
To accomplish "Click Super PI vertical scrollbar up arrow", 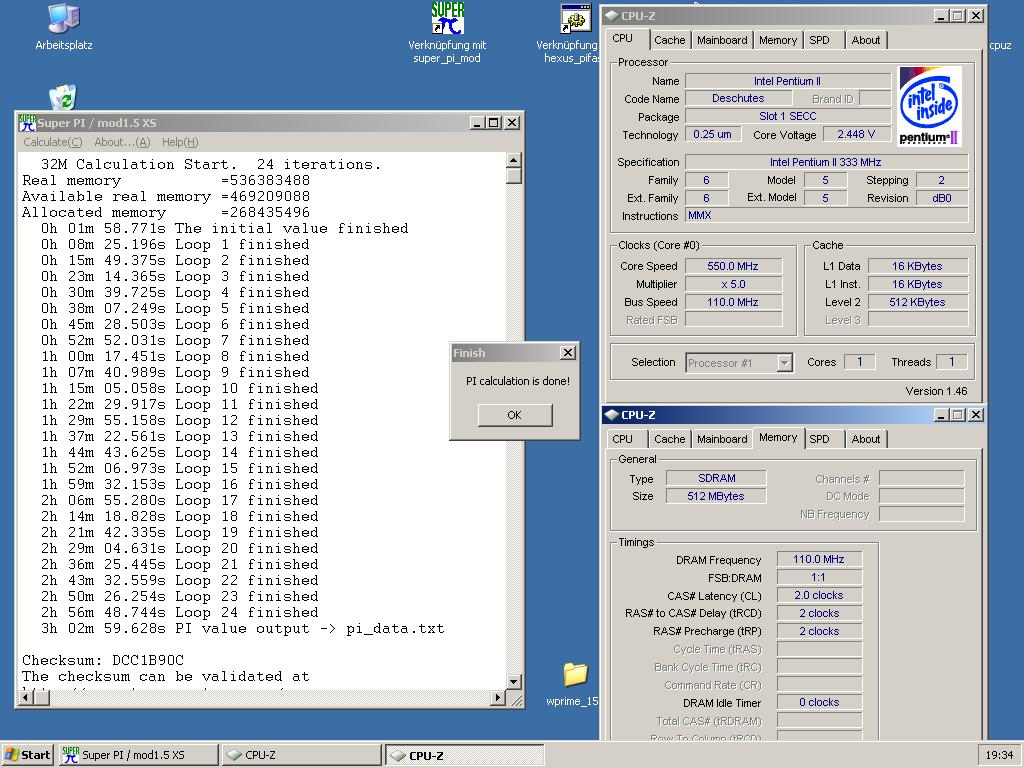I will (514, 160).
